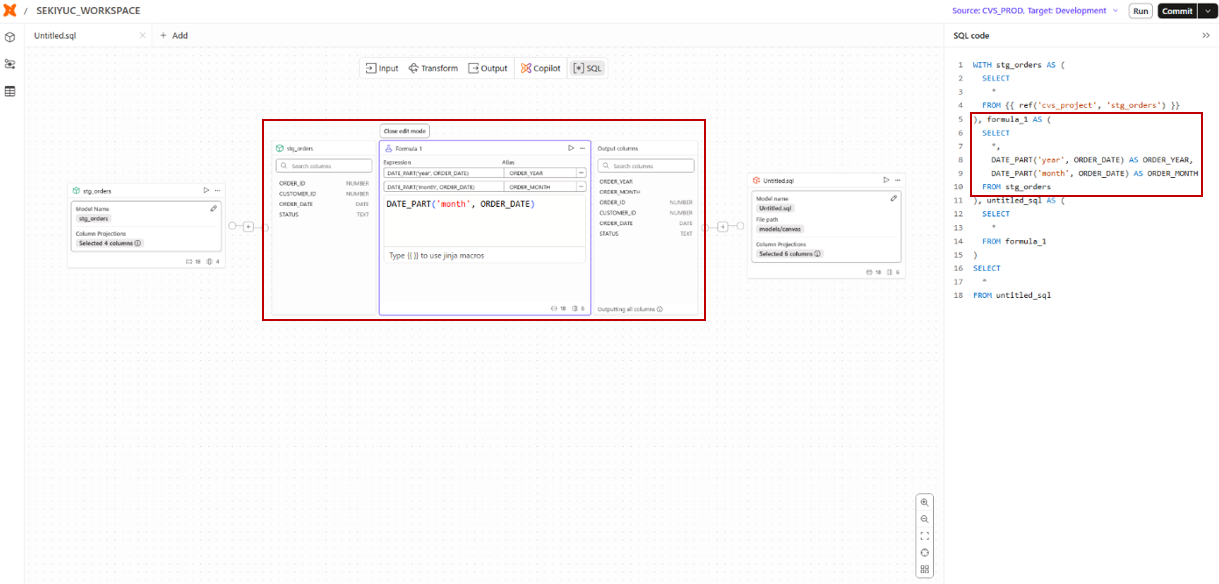Click SQL code line 8 with ORDER_YEAR

click(1092, 160)
